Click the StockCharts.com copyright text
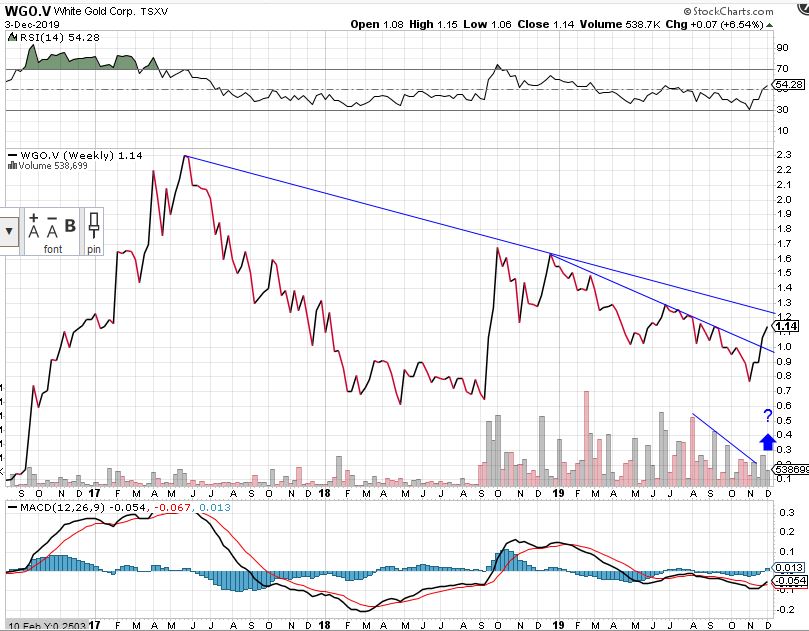 [729, 11]
